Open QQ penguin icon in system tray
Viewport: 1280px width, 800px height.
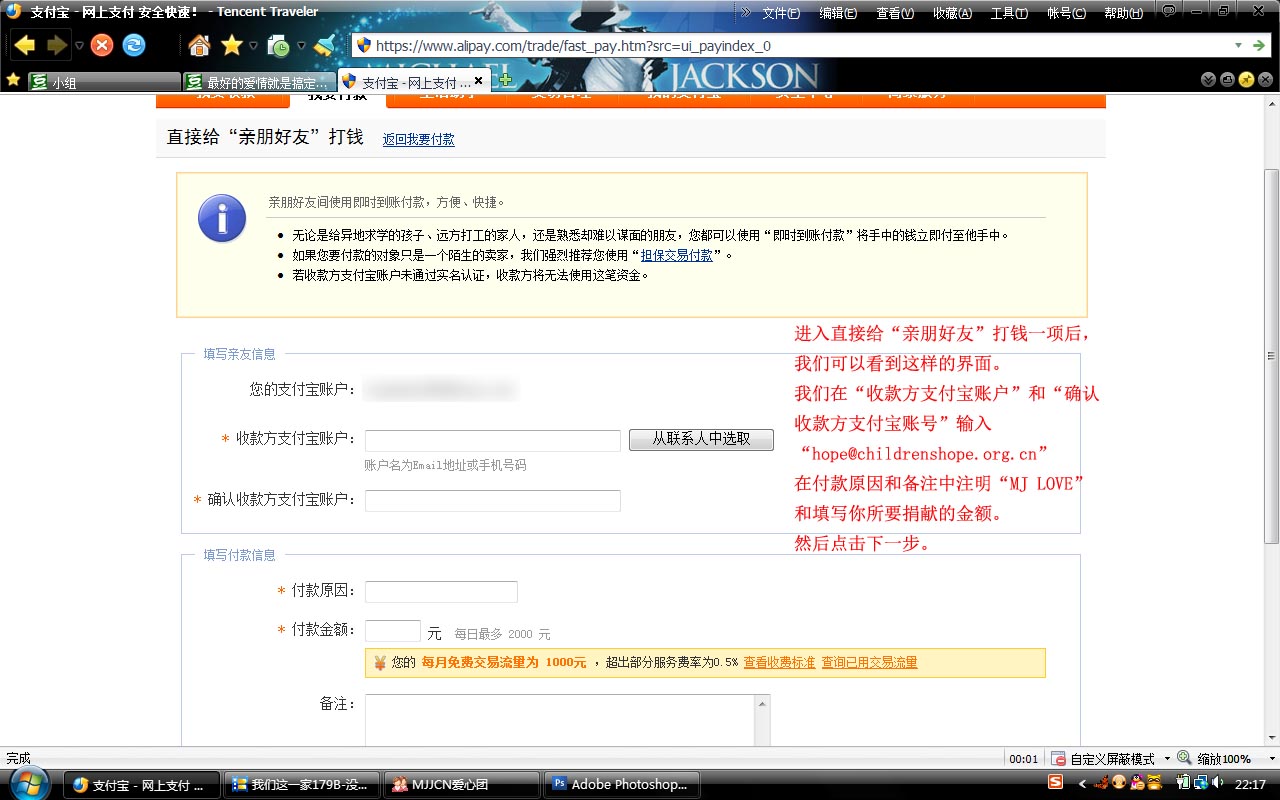coord(1136,785)
